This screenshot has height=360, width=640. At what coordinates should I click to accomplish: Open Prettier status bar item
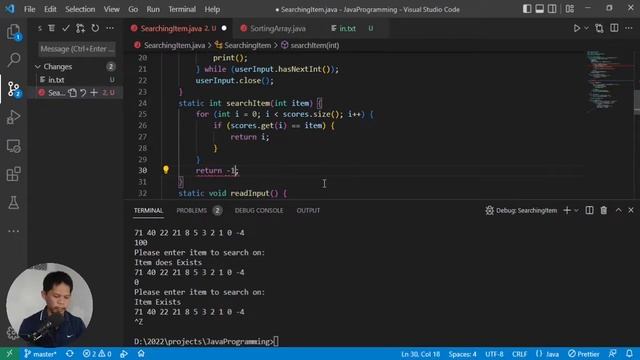pyautogui.click(x=584, y=354)
